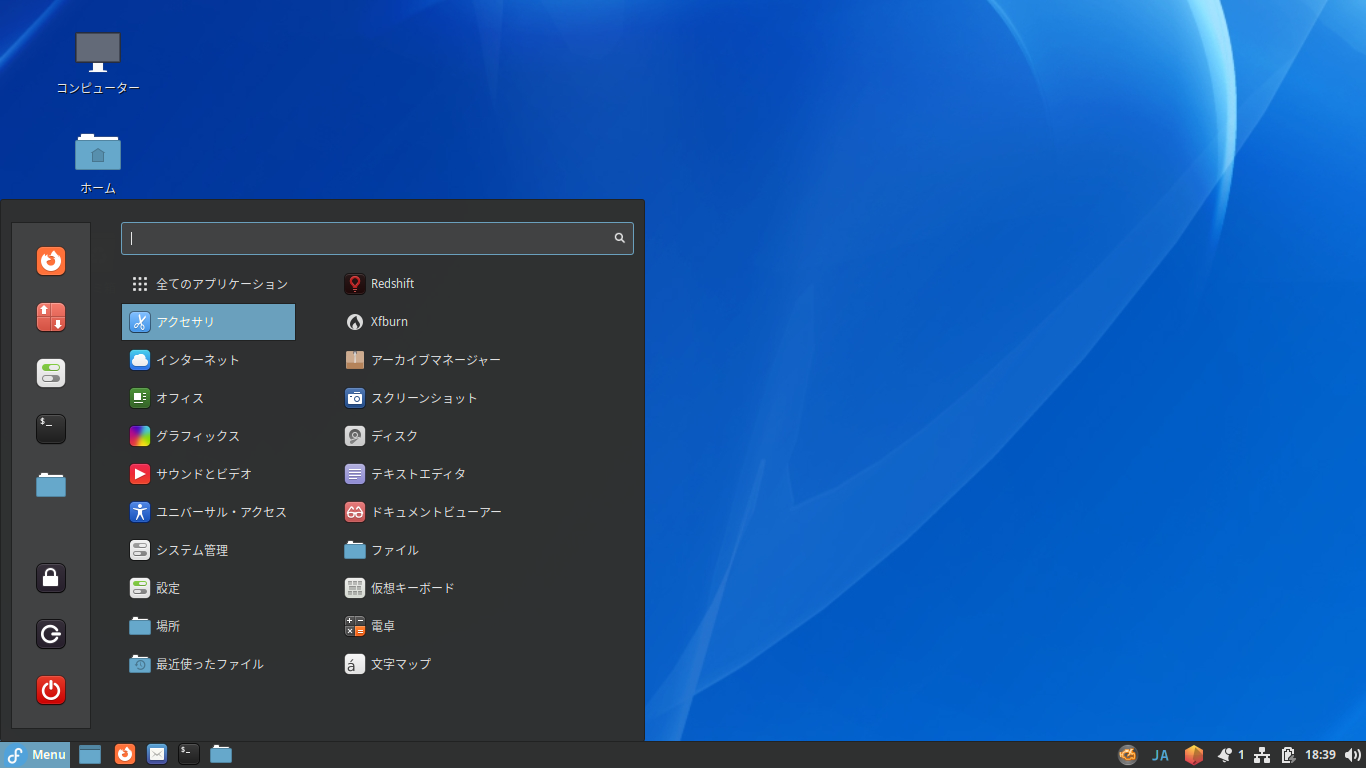Lock the screen using the padlock icon
Screen dimensions: 1366x768
[x=50, y=577]
